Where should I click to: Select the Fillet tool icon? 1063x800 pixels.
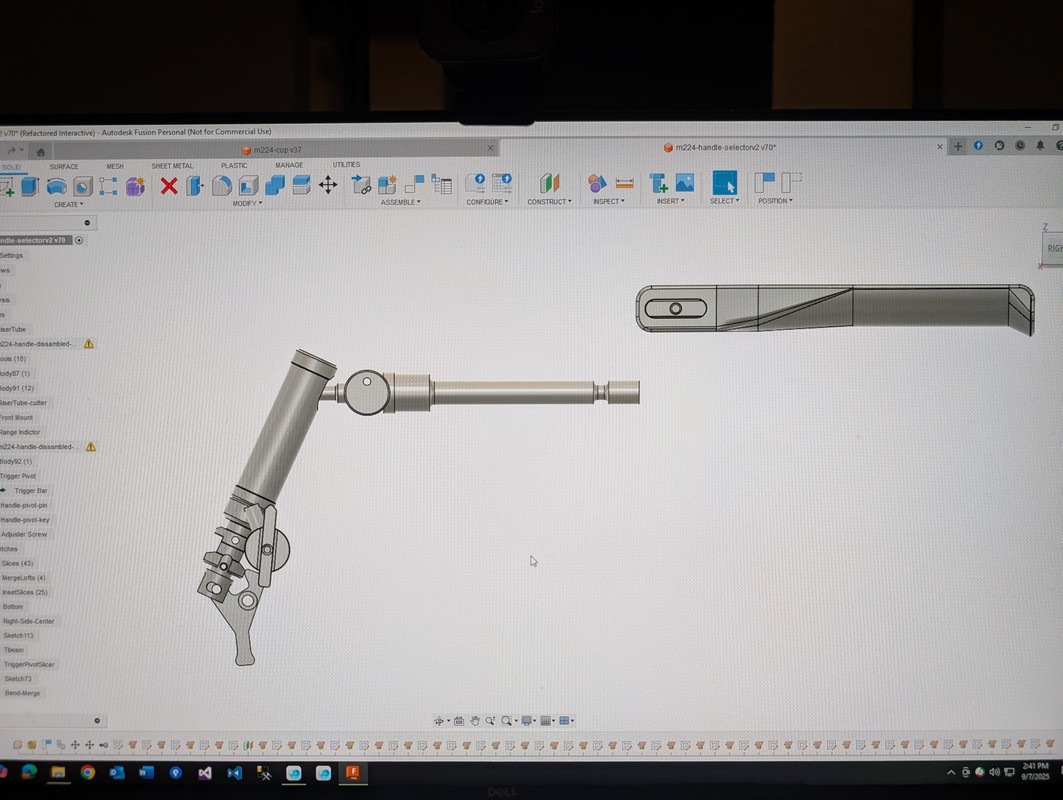coord(222,185)
